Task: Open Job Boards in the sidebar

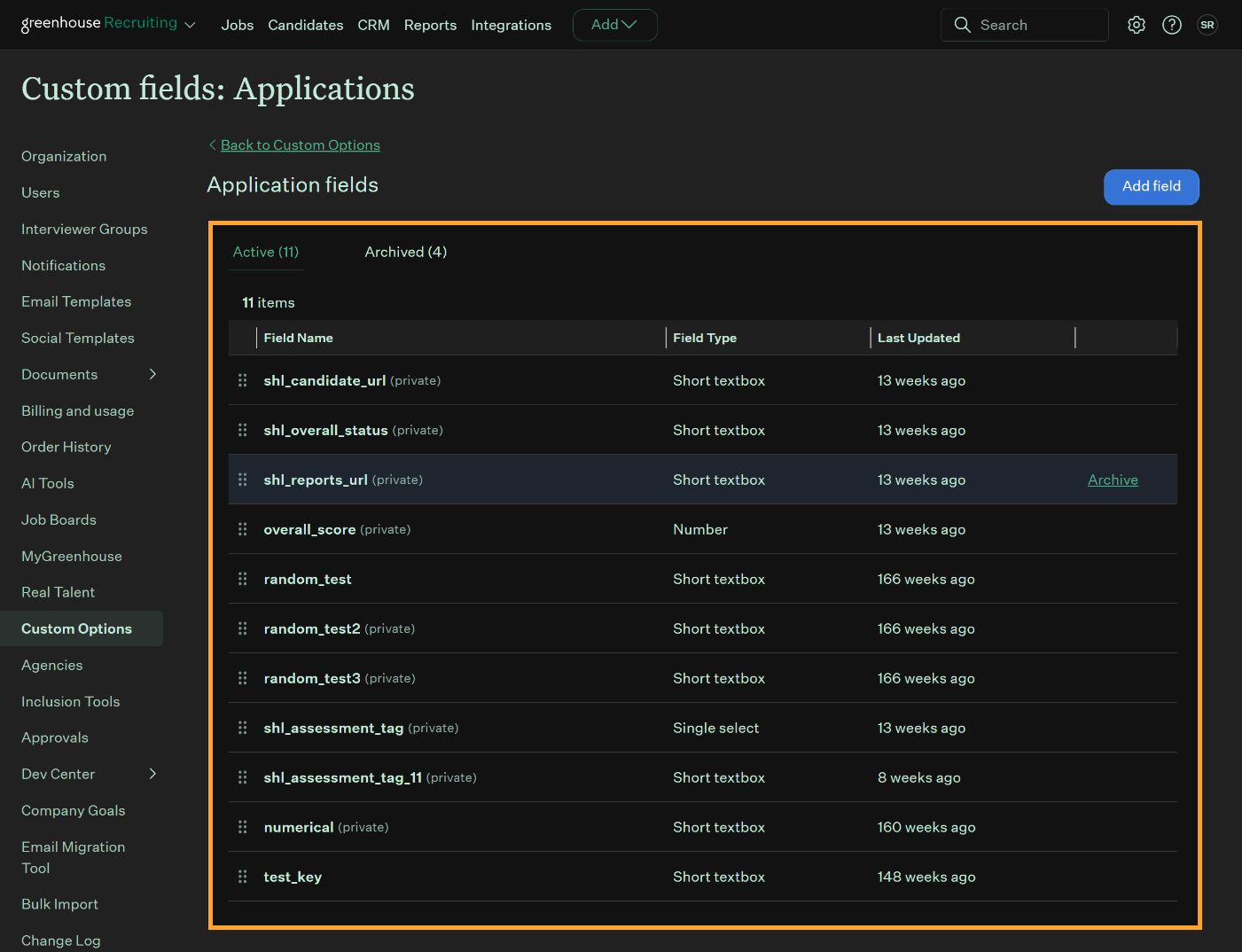Action: point(59,519)
